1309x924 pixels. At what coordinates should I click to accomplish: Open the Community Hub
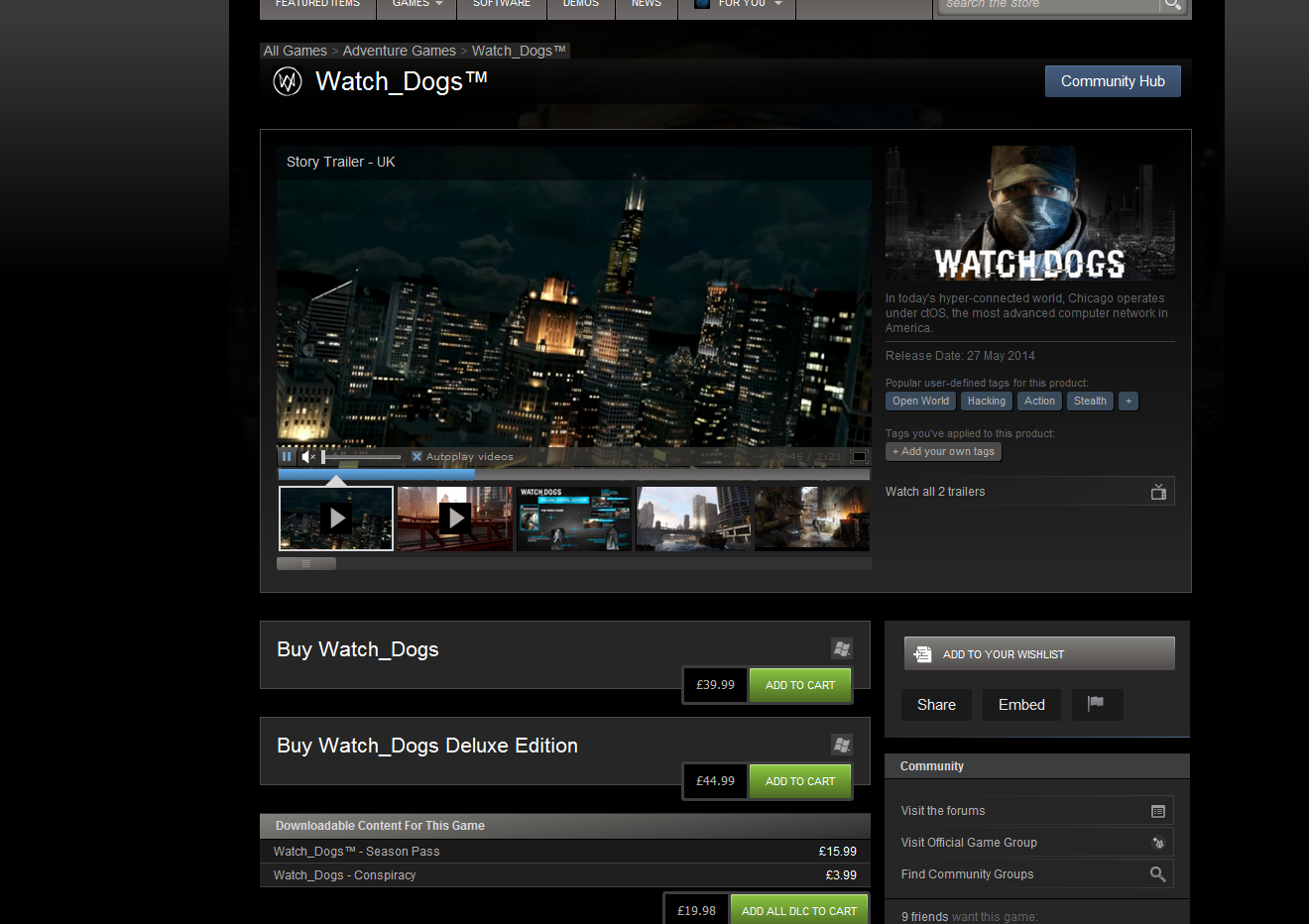click(1113, 81)
